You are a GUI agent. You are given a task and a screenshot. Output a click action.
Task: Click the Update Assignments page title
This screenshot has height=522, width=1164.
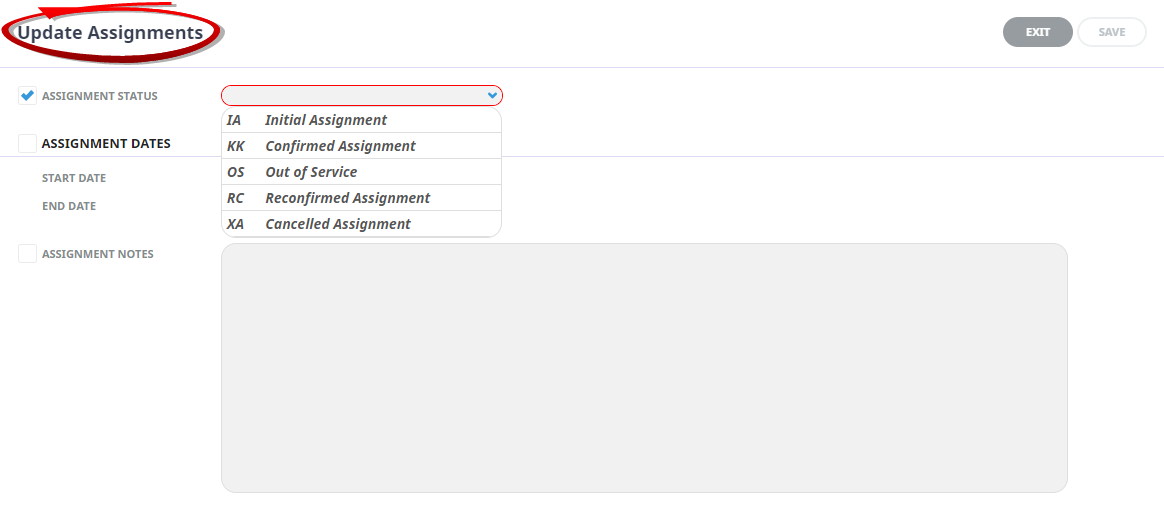coord(110,33)
